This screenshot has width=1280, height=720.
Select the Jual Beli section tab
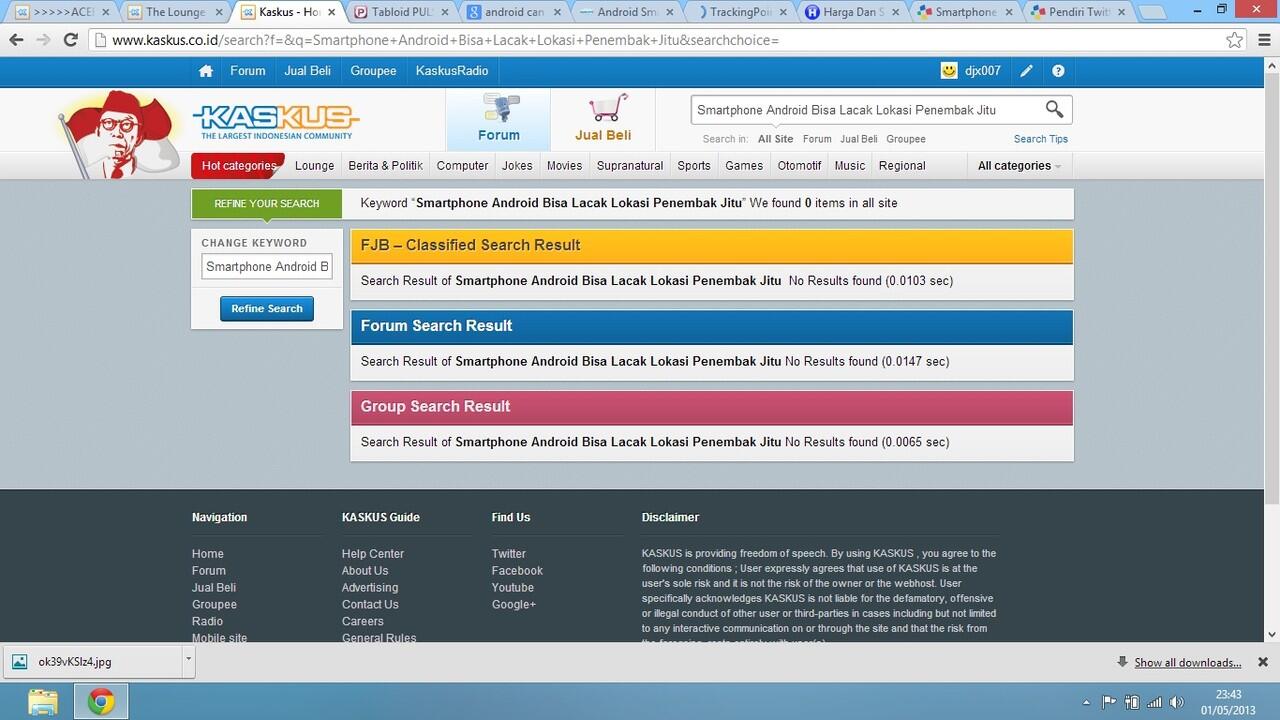tap(603, 119)
